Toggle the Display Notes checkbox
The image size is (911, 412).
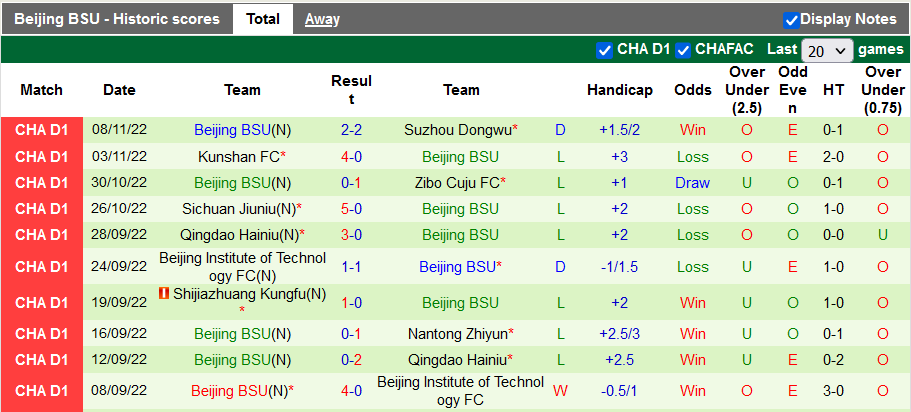coord(791,20)
